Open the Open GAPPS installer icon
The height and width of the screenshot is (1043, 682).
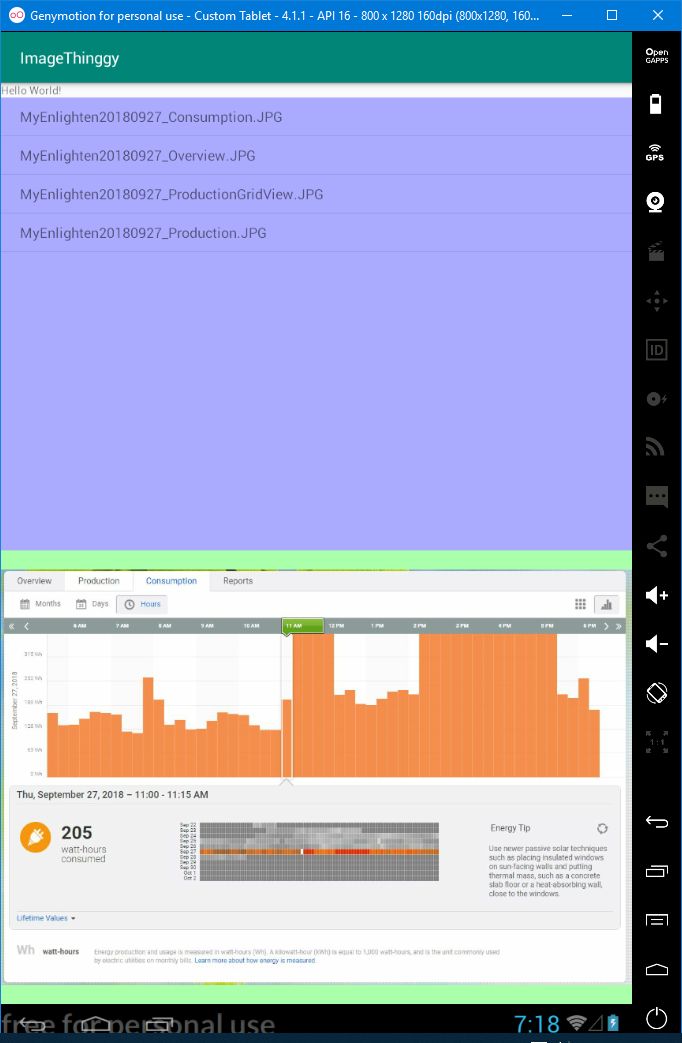pos(656,57)
